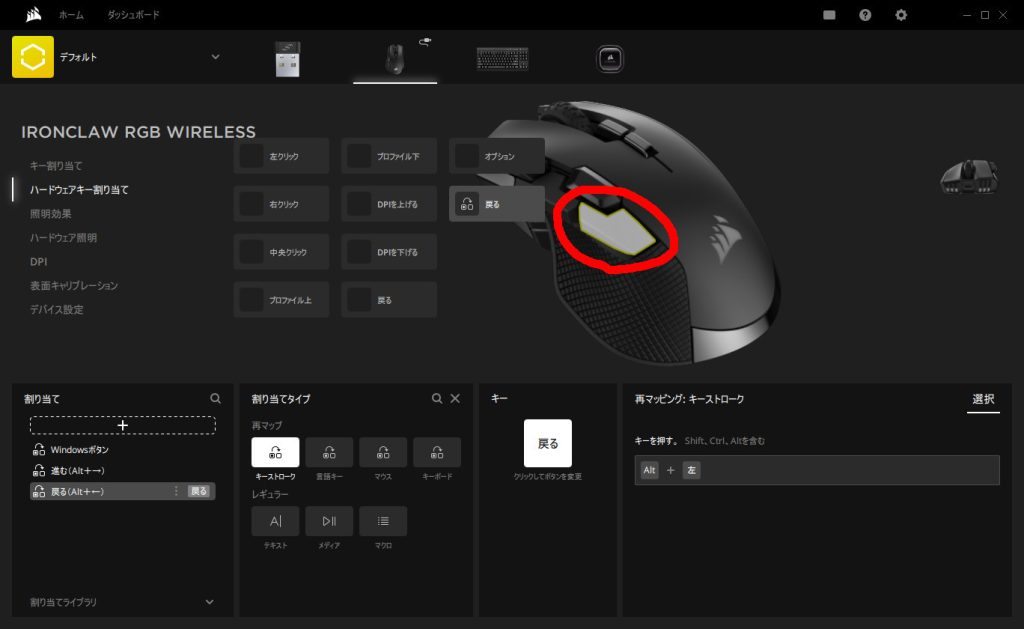Select the keyboard device thumbnail

pos(502,59)
